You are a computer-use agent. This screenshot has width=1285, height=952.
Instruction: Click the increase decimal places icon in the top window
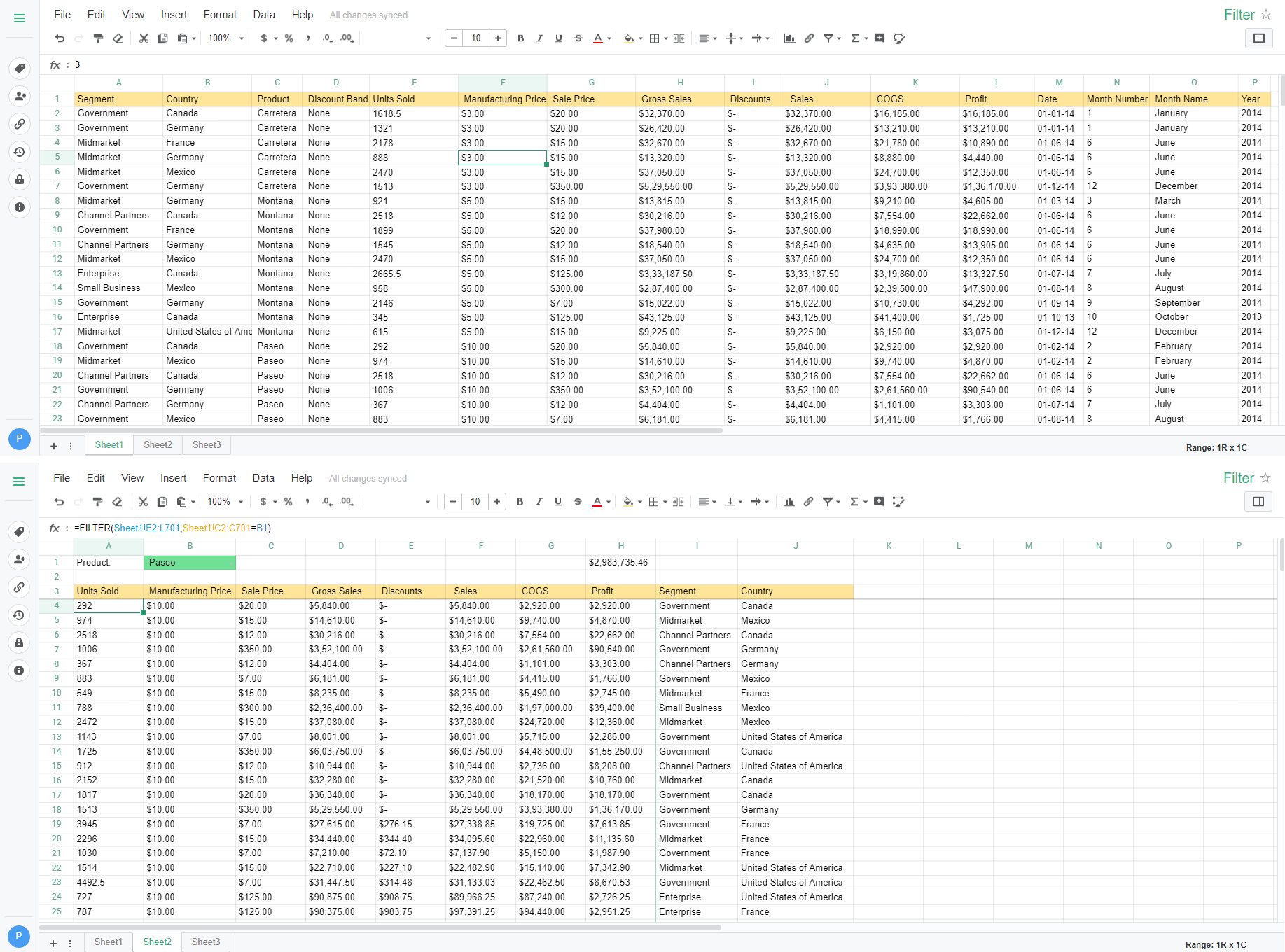point(347,38)
